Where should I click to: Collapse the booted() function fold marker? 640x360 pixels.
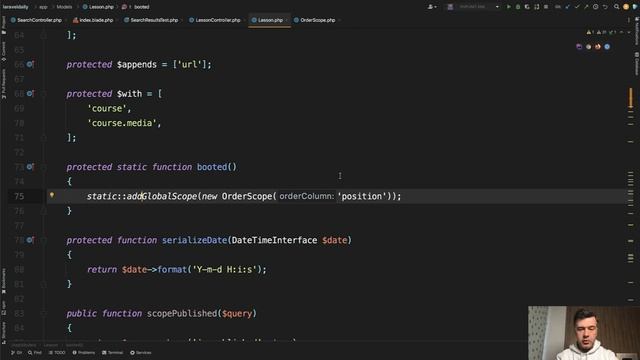coord(43,167)
